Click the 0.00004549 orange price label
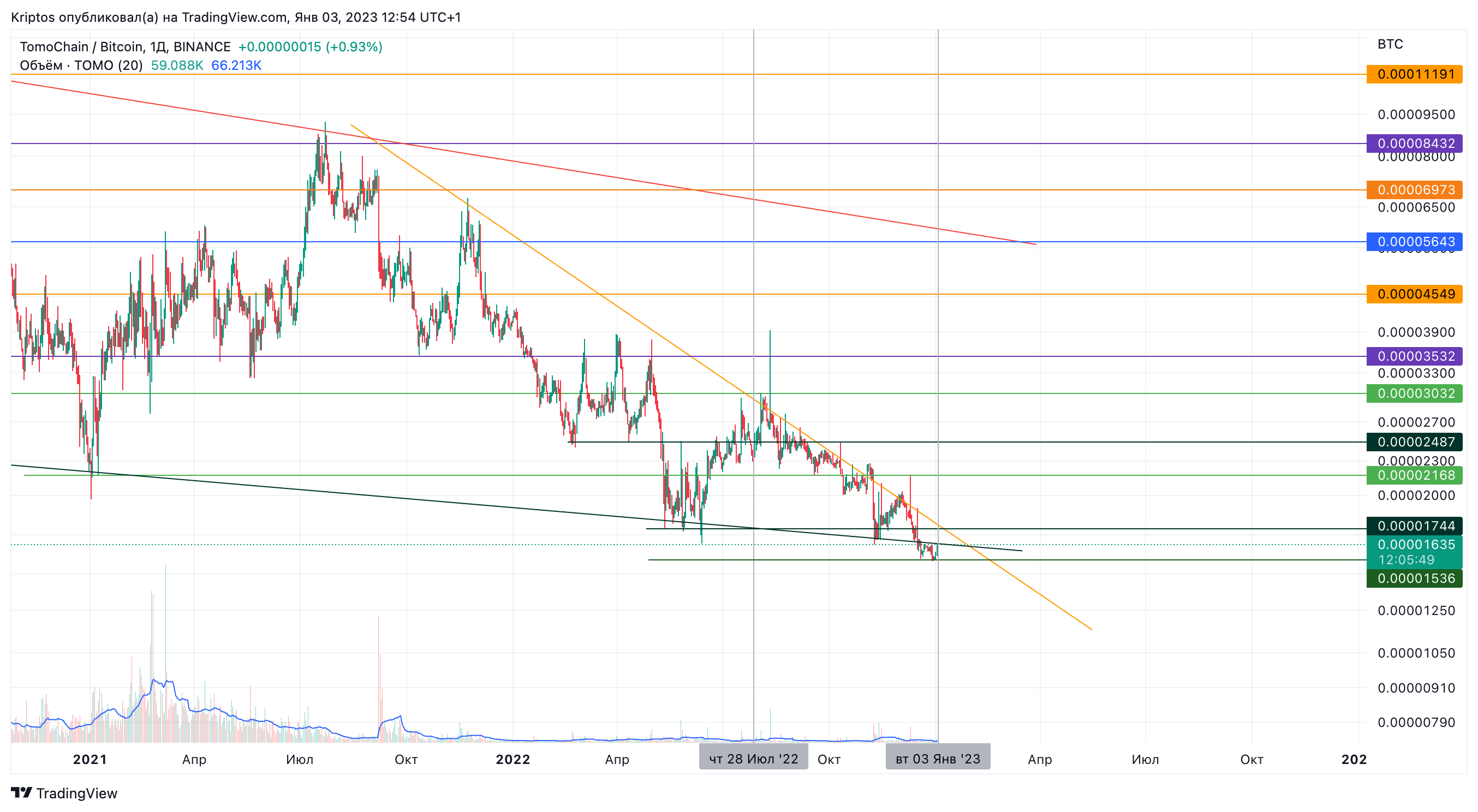 [x=1414, y=294]
